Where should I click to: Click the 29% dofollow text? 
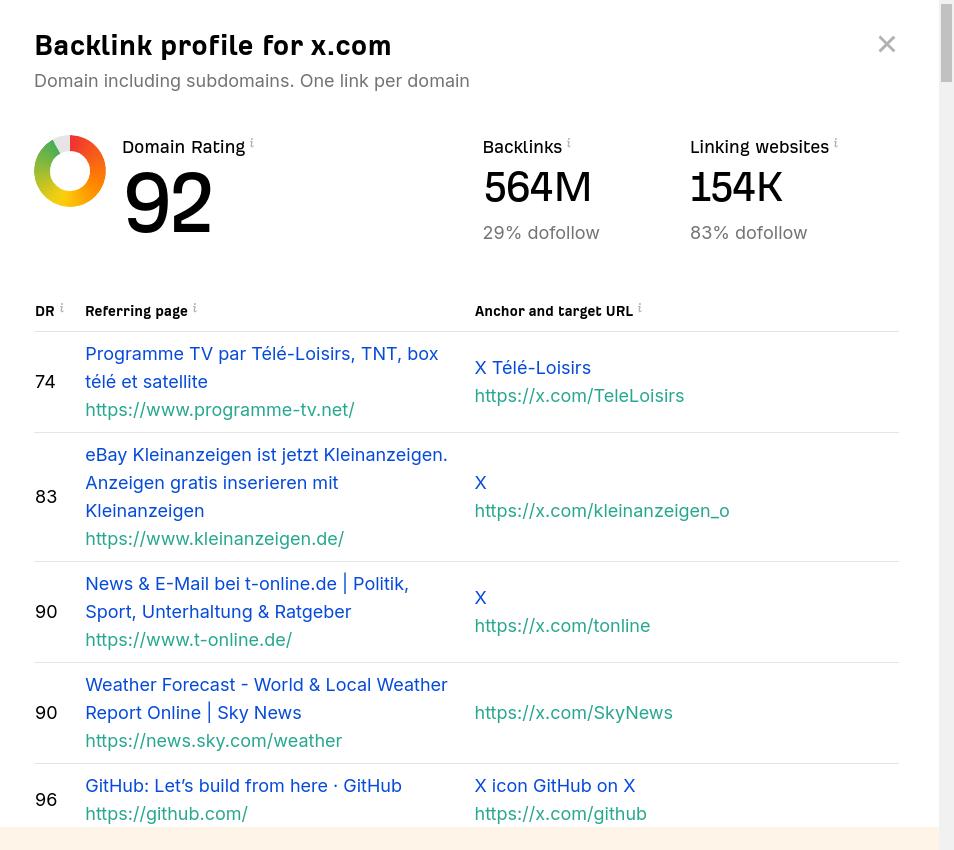click(541, 232)
